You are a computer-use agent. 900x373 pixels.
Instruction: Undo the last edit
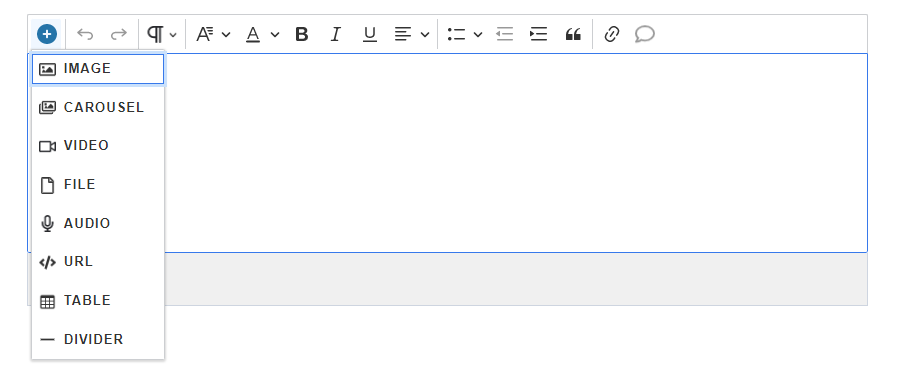pyautogui.click(x=85, y=34)
